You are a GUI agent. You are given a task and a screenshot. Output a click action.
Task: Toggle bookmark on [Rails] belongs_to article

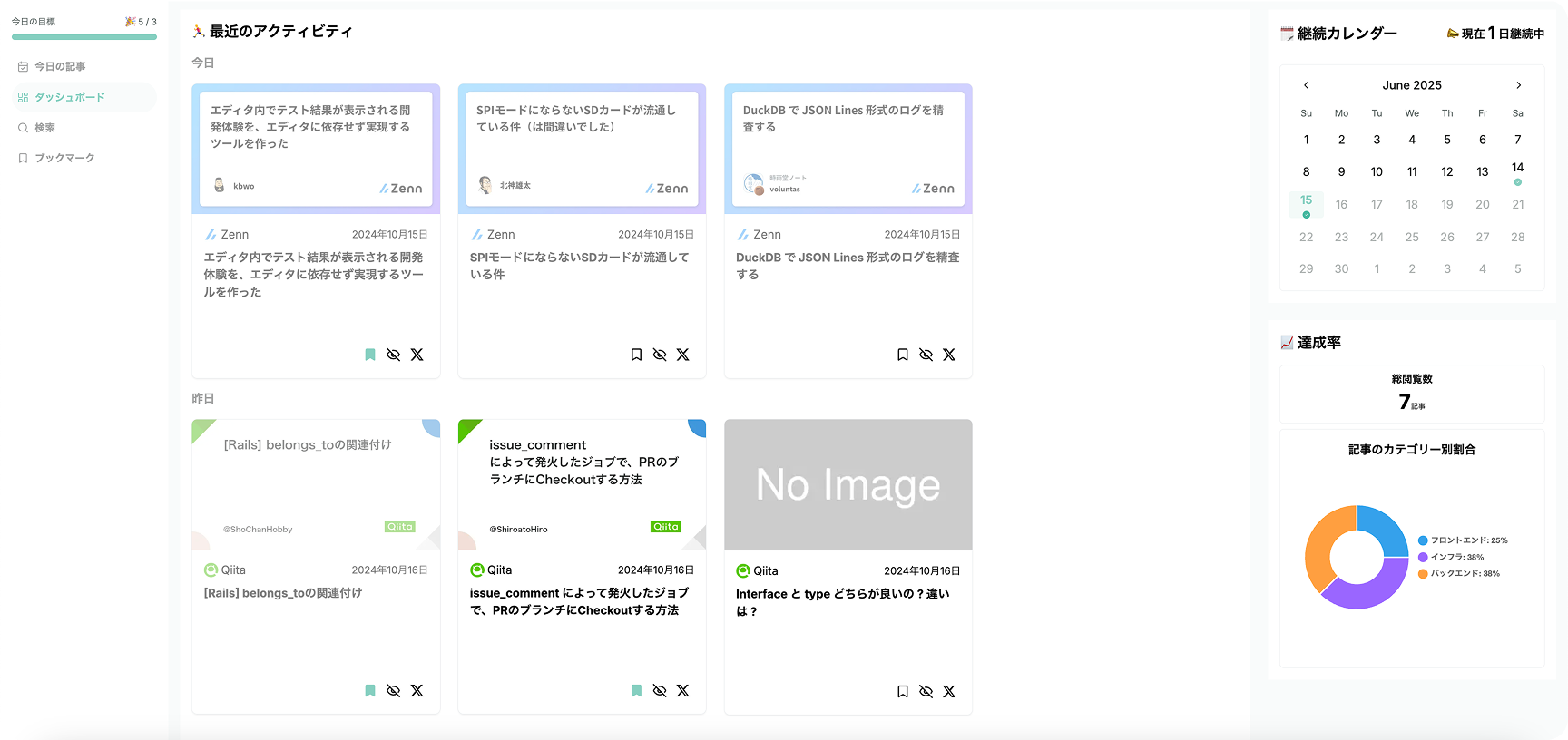(x=370, y=691)
